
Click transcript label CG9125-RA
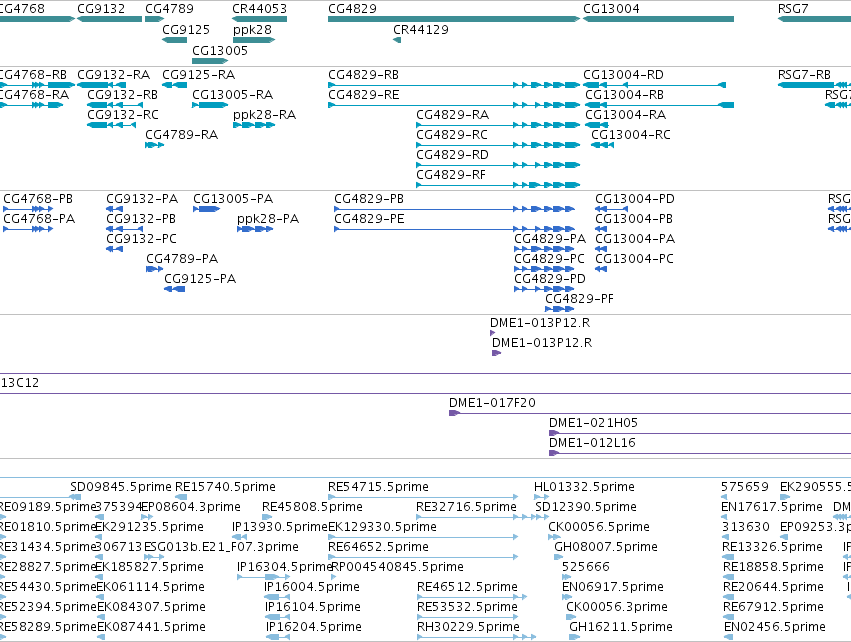(x=199, y=75)
